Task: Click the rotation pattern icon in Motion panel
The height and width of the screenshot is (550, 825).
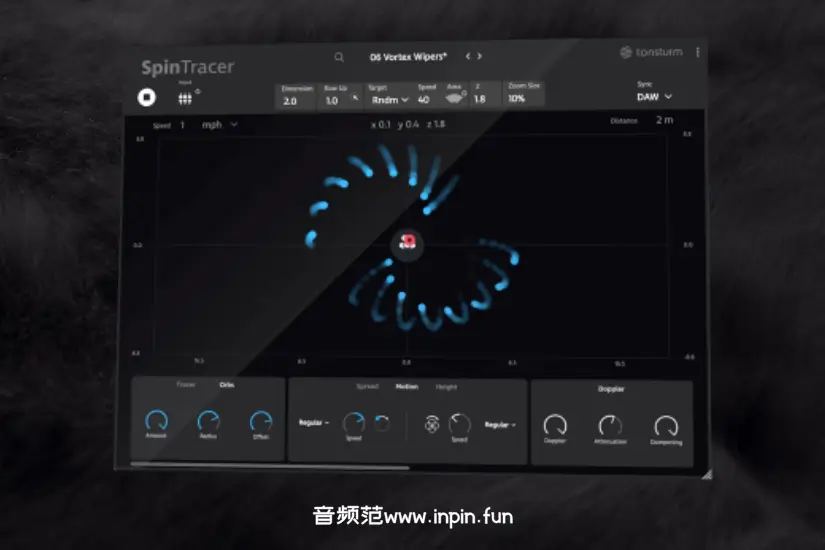Action: click(x=431, y=424)
